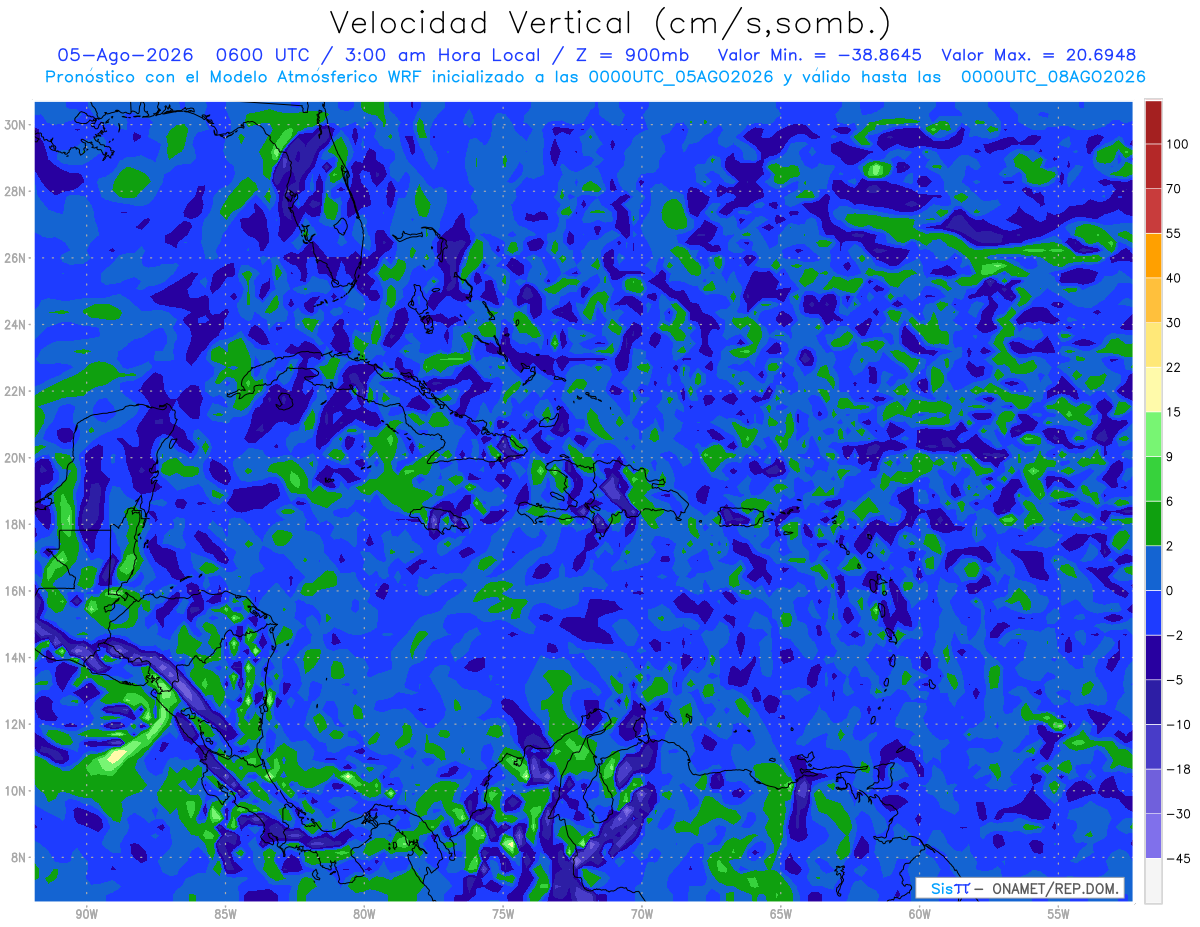Click the 22 value on the color scale
Viewport: 1200px width, 927px height.
point(1174,367)
